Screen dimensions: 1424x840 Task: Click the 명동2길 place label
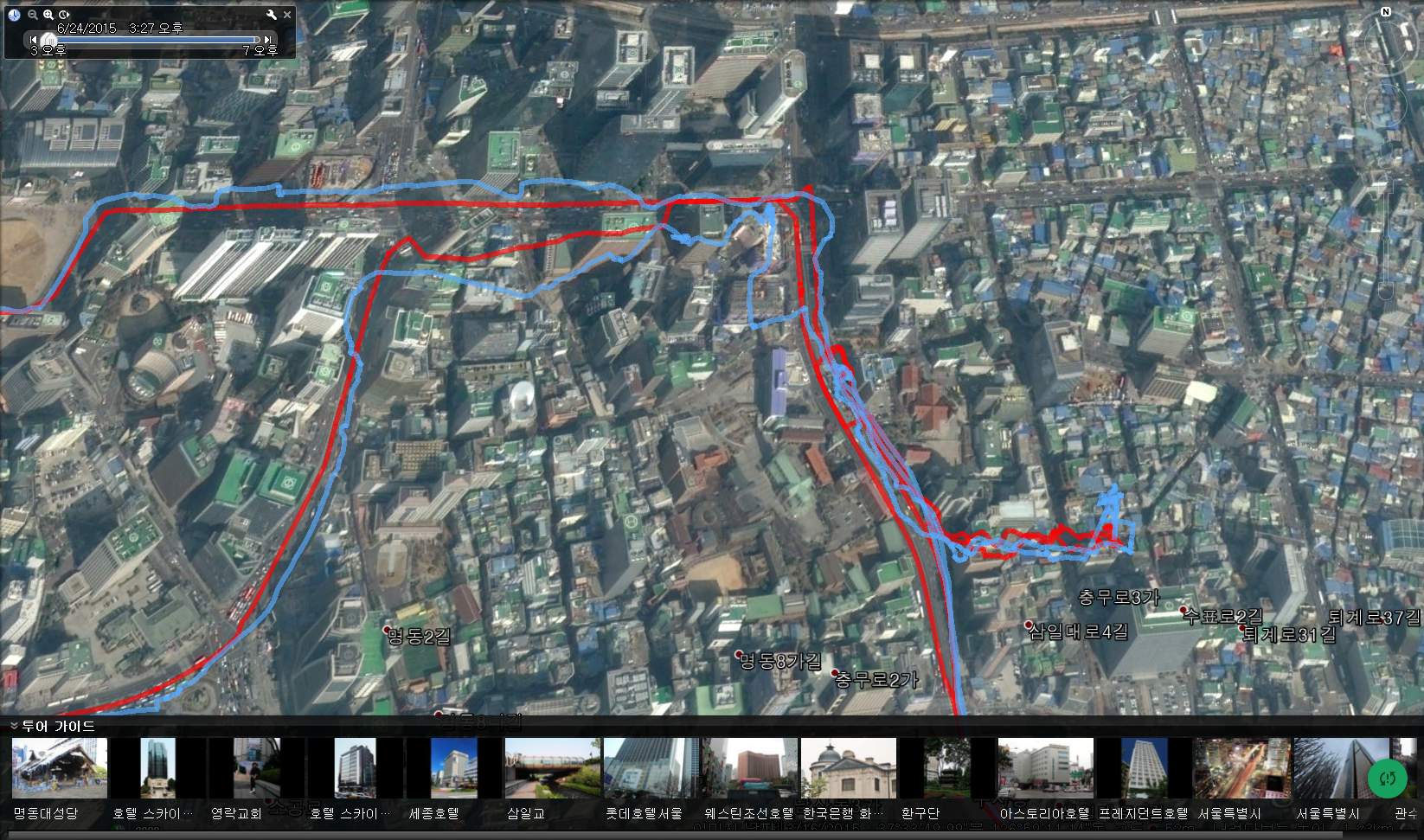(x=419, y=638)
